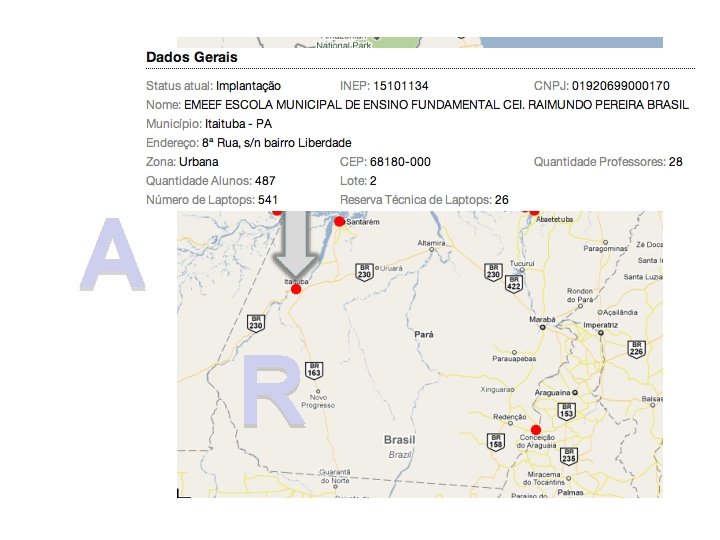Select the Lote value '2'

pyautogui.click(x=373, y=181)
